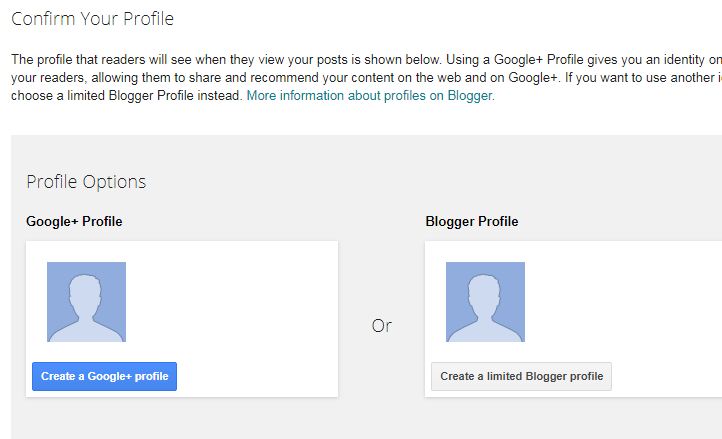Click the line starting 'your readers, allowing them'
This screenshot has height=439, width=722.
[x=120, y=78]
